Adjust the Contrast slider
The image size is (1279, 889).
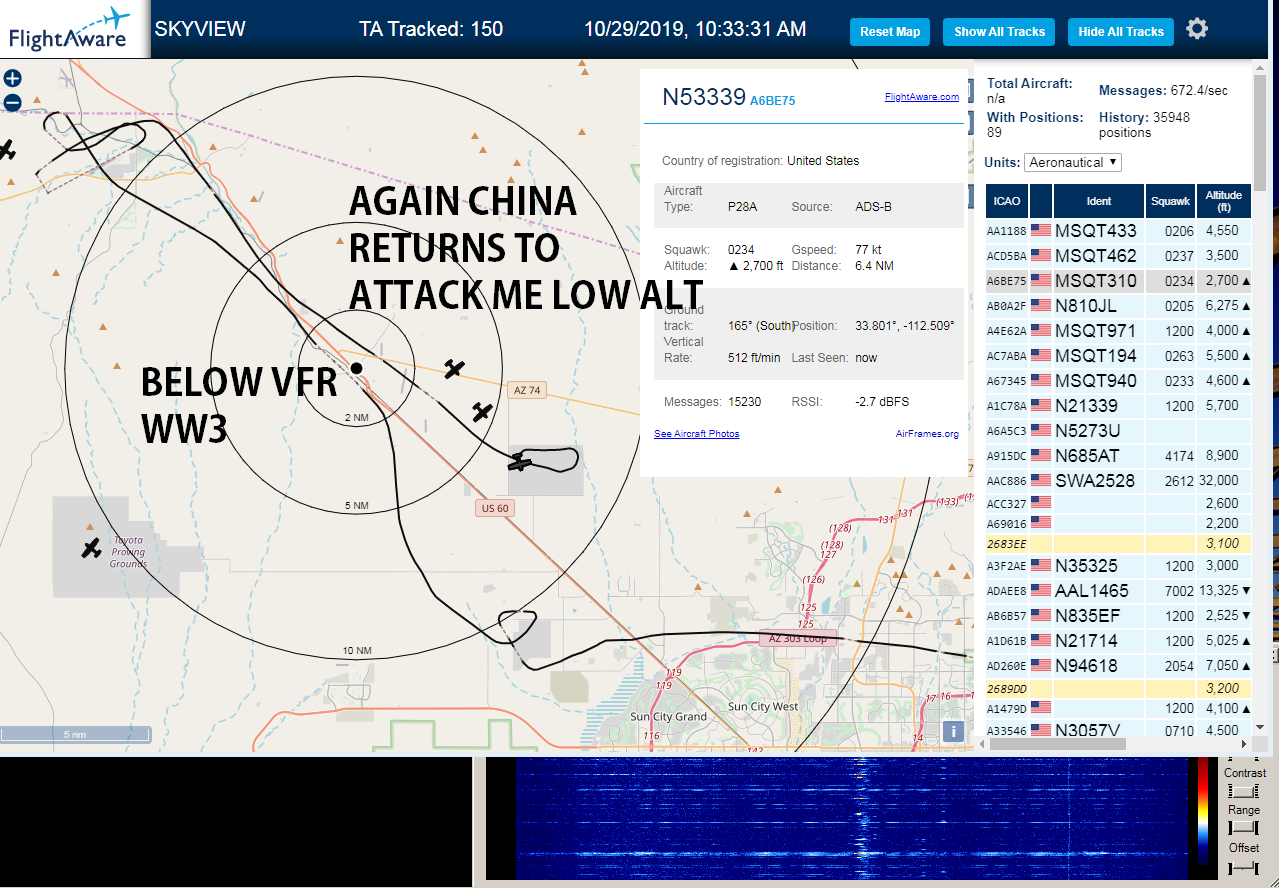coord(1243,791)
